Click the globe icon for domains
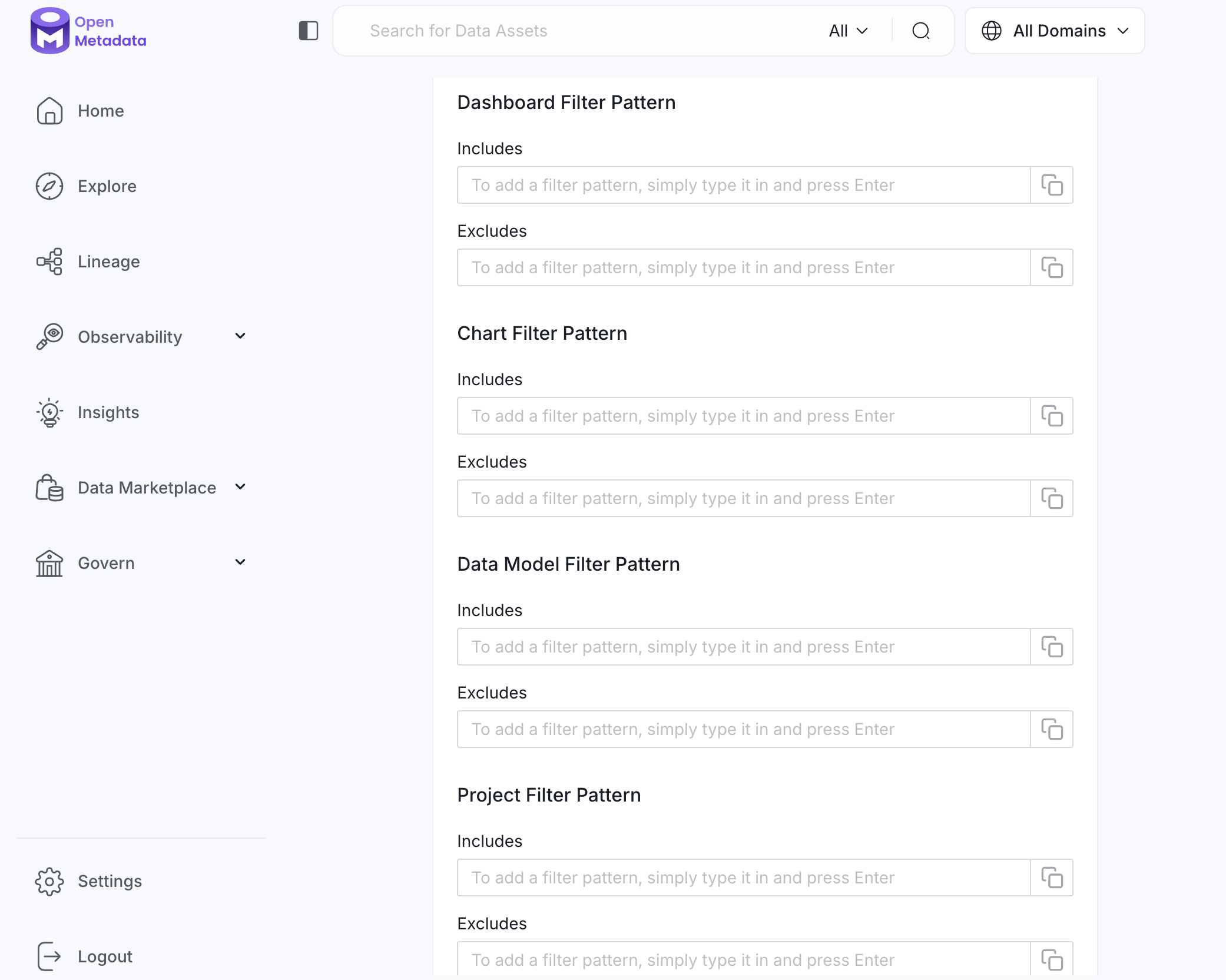The width and height of the screenshot is (1226, 980). (992, 31)
